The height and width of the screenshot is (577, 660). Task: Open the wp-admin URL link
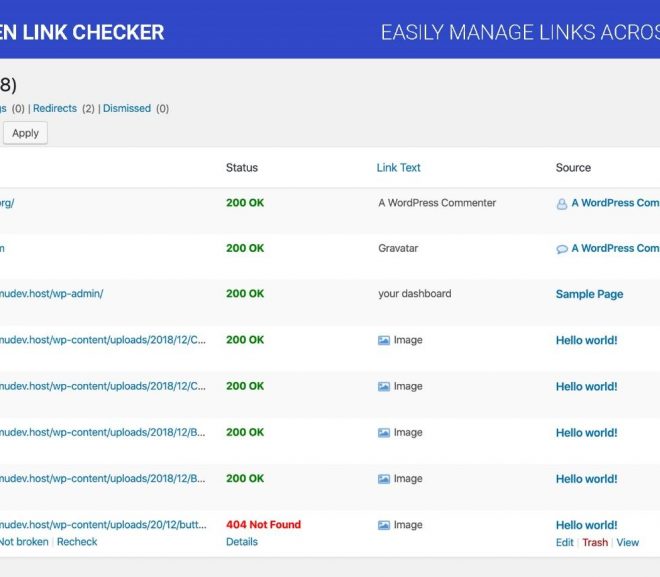tap(51, 294)
